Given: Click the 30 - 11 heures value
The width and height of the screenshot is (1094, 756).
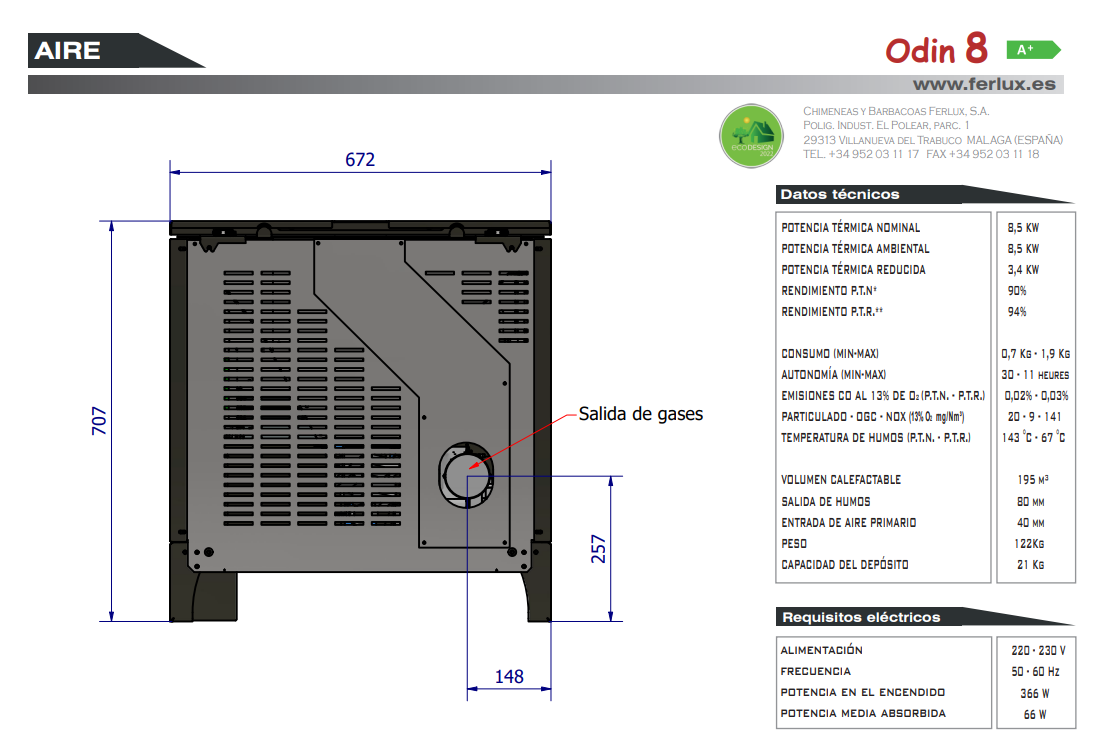Looking at the screenshot, I should click(x=1035, y=375).
